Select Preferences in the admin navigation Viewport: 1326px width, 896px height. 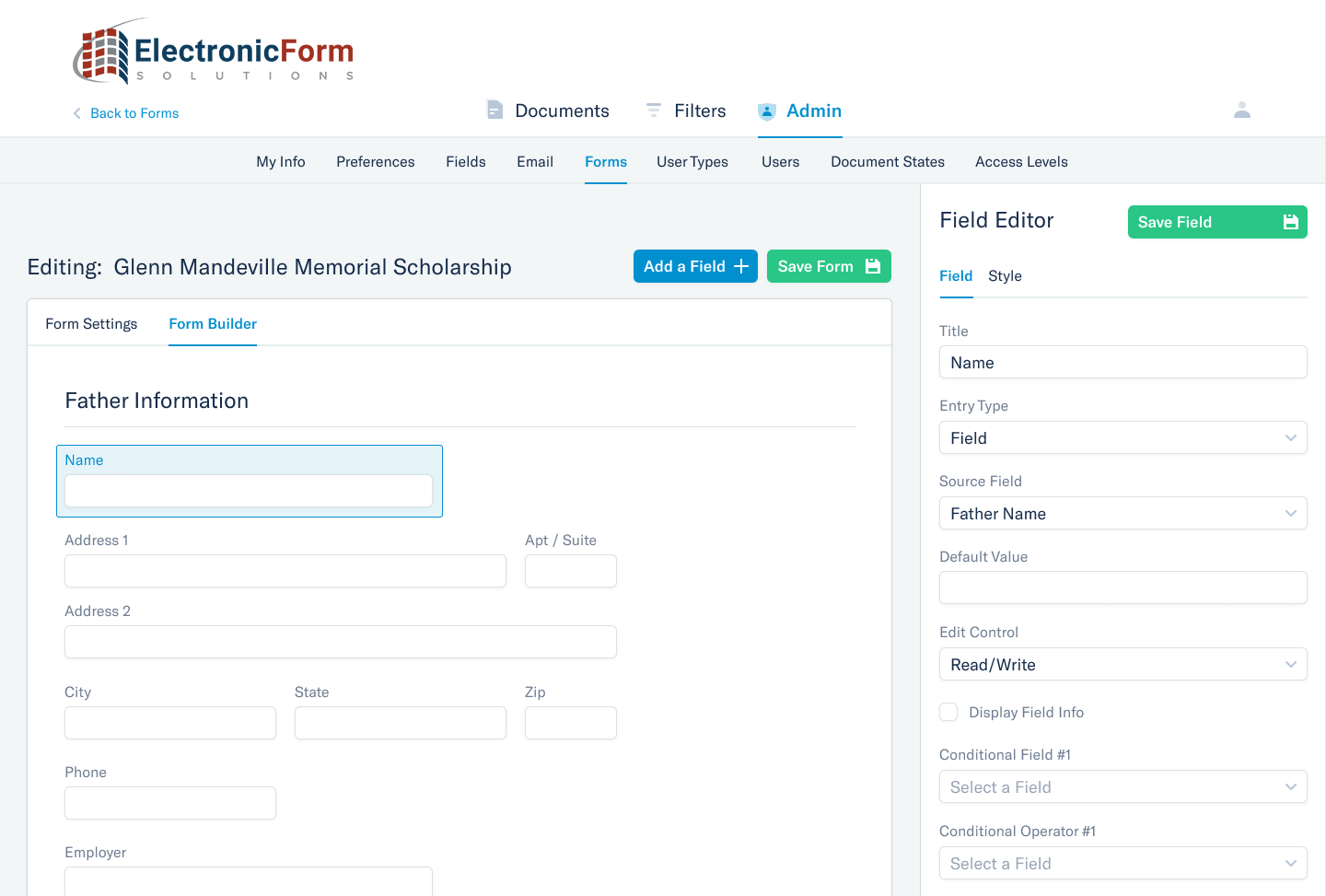375,161
